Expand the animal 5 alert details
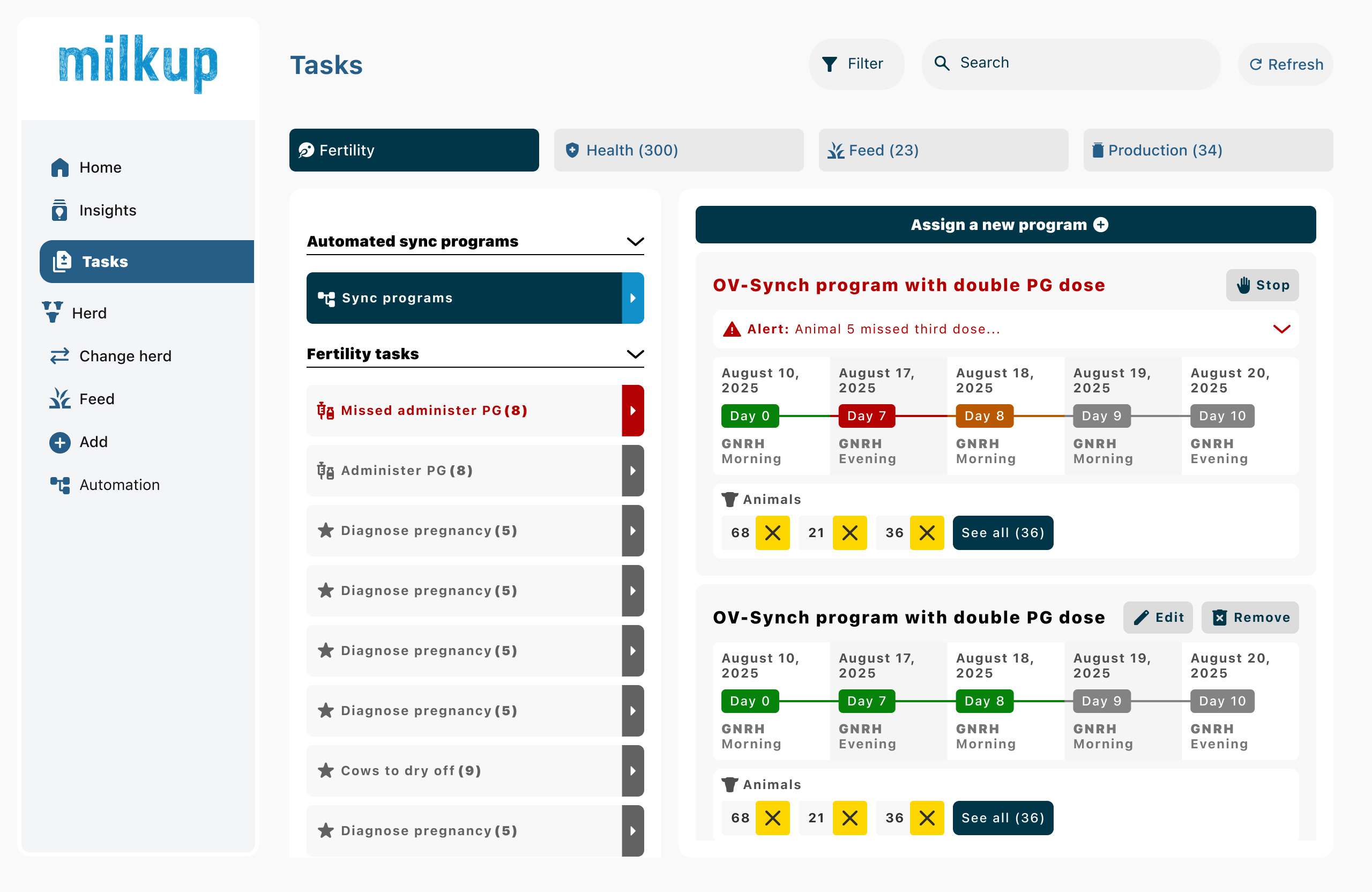1372x892 pixels. point(1281,329)
